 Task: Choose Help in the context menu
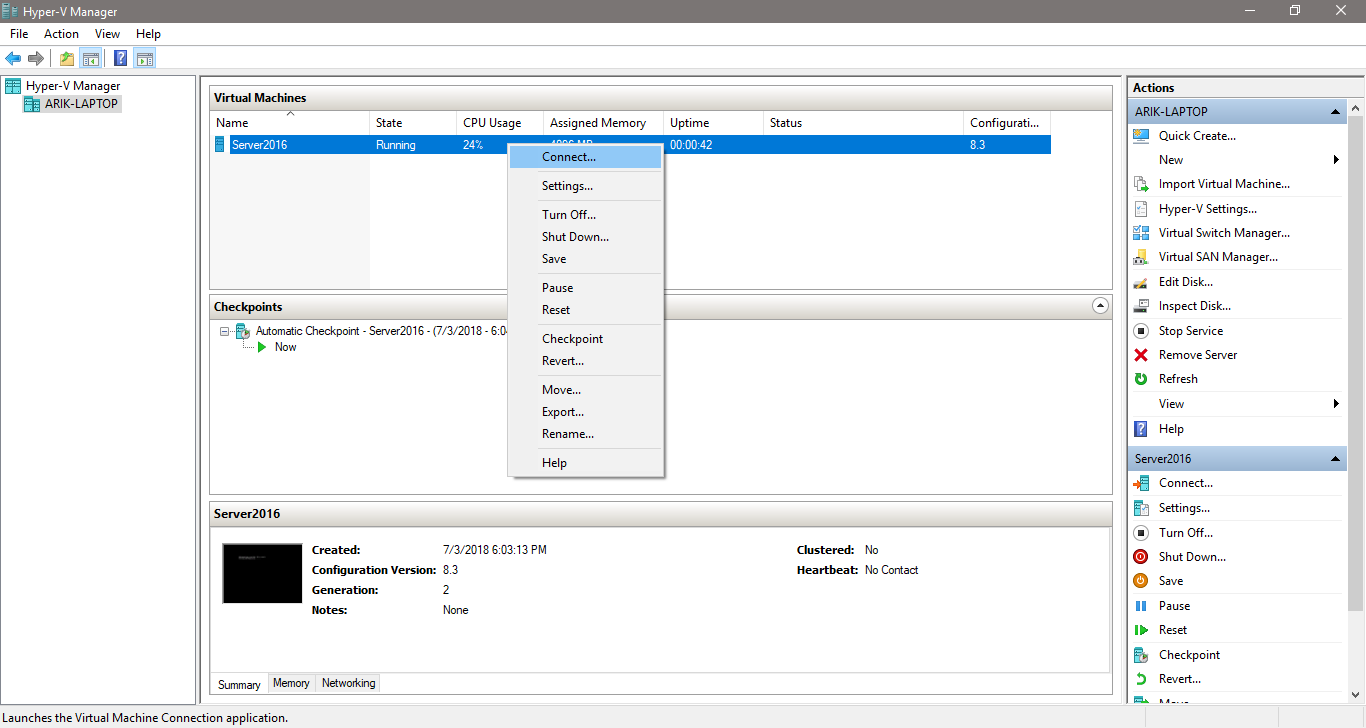[585, 463]
